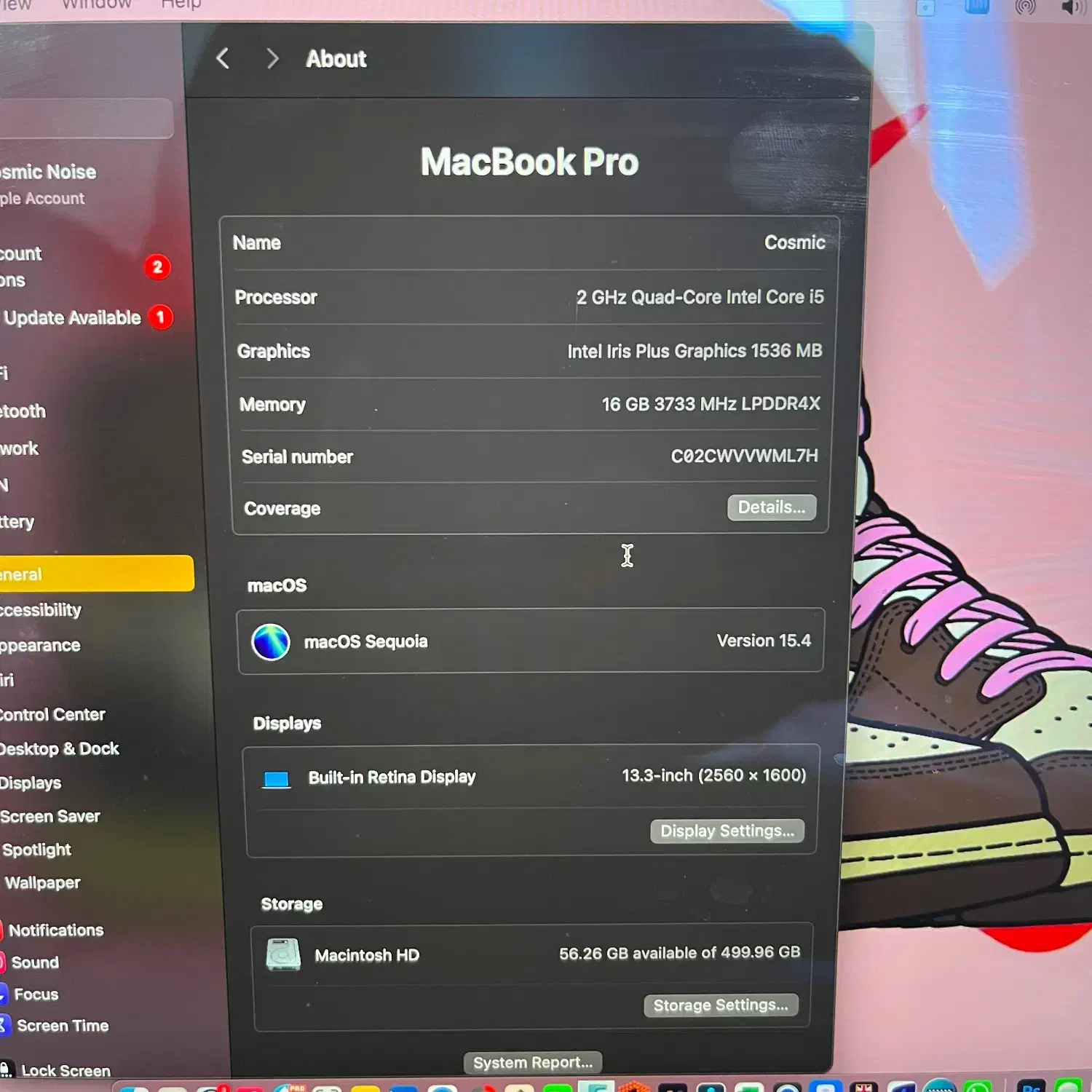Image resolution: width=1092 pixels, height=1092 pixels.
Task: Click the forward navigation chevron
Action: [272, 59]
